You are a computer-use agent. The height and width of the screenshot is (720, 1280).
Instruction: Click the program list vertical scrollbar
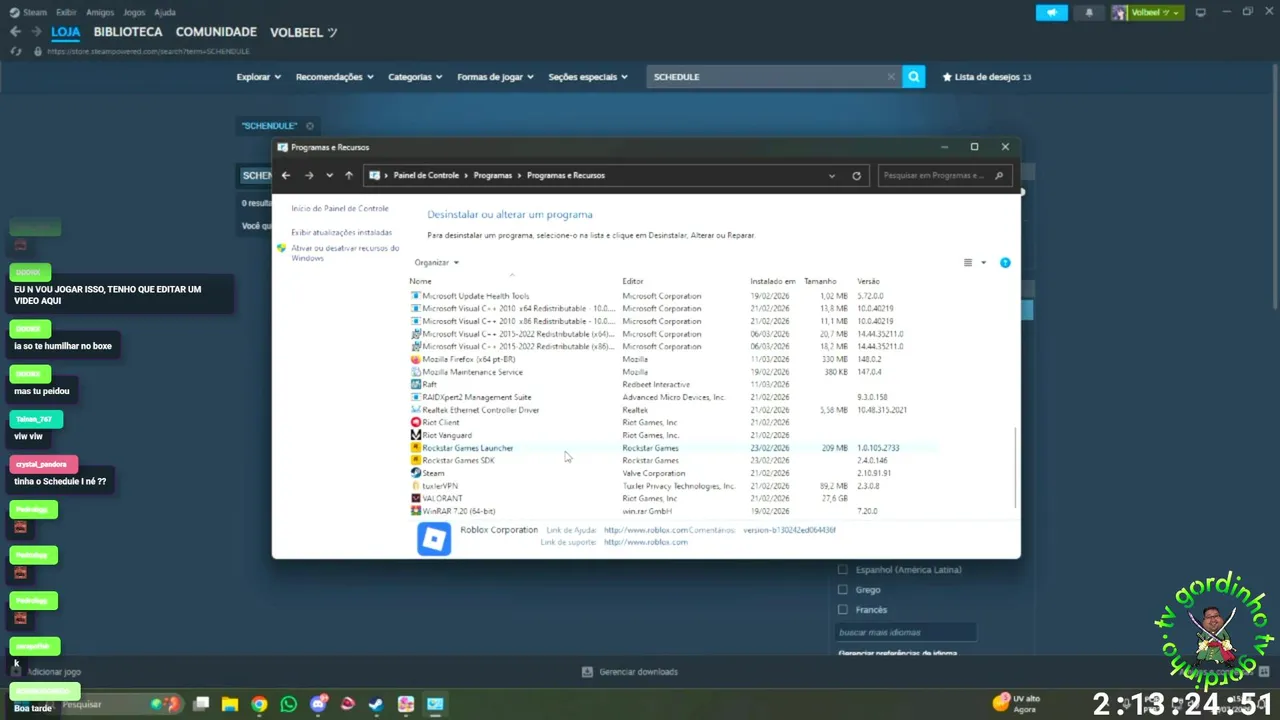coord(1015,466)
